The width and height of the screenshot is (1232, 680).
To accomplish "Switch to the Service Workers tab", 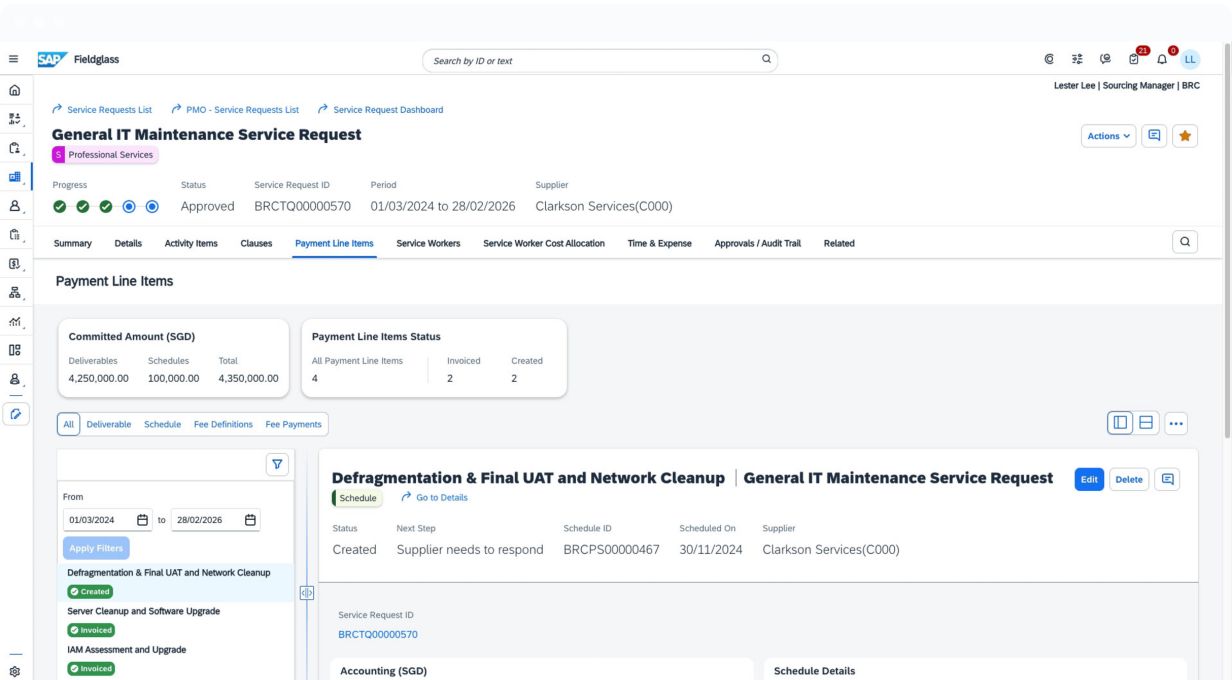I will coord(428,243).
